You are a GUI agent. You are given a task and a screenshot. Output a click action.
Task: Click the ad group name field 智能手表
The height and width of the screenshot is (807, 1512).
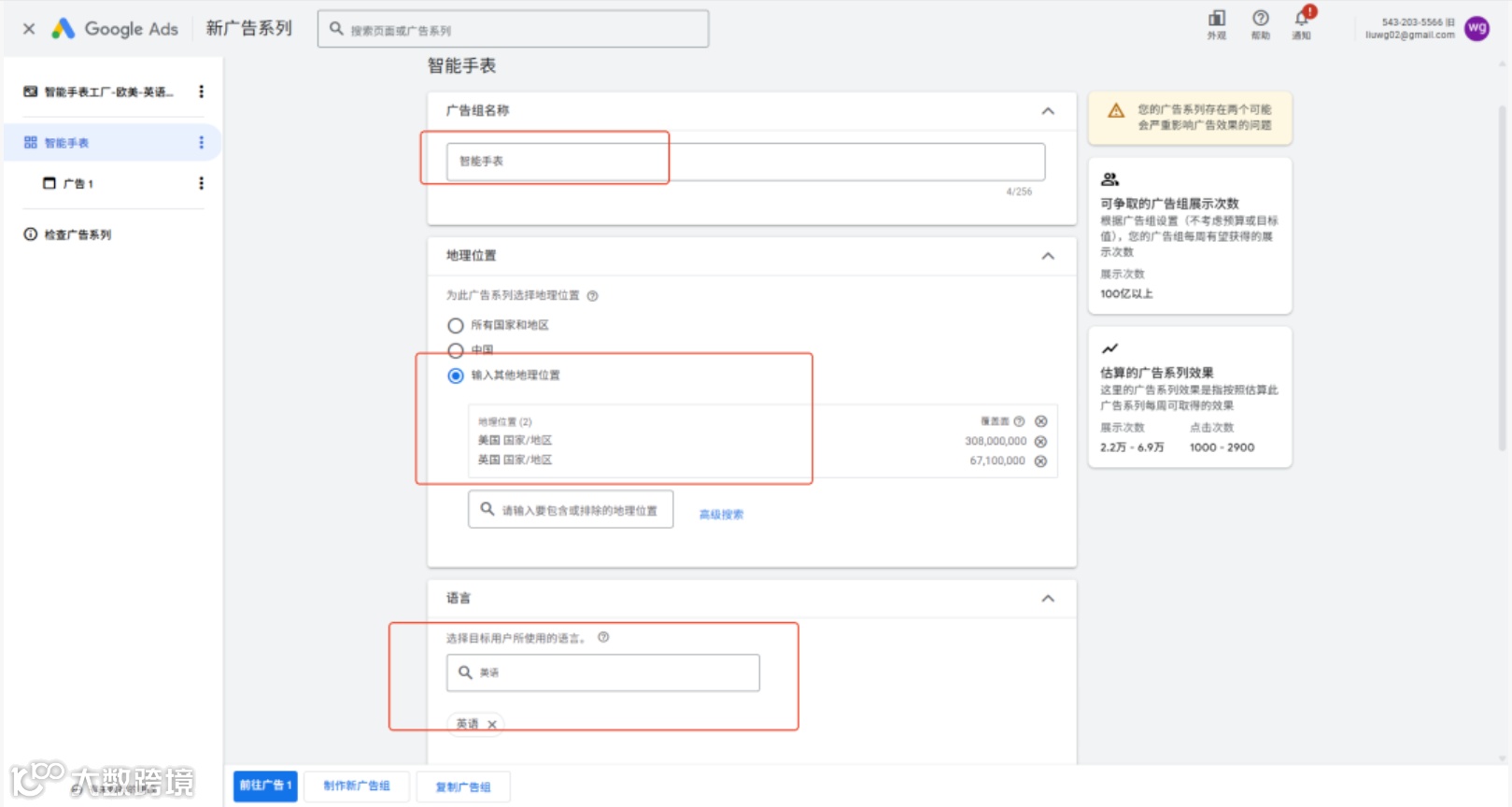click(x=745, y=162)
